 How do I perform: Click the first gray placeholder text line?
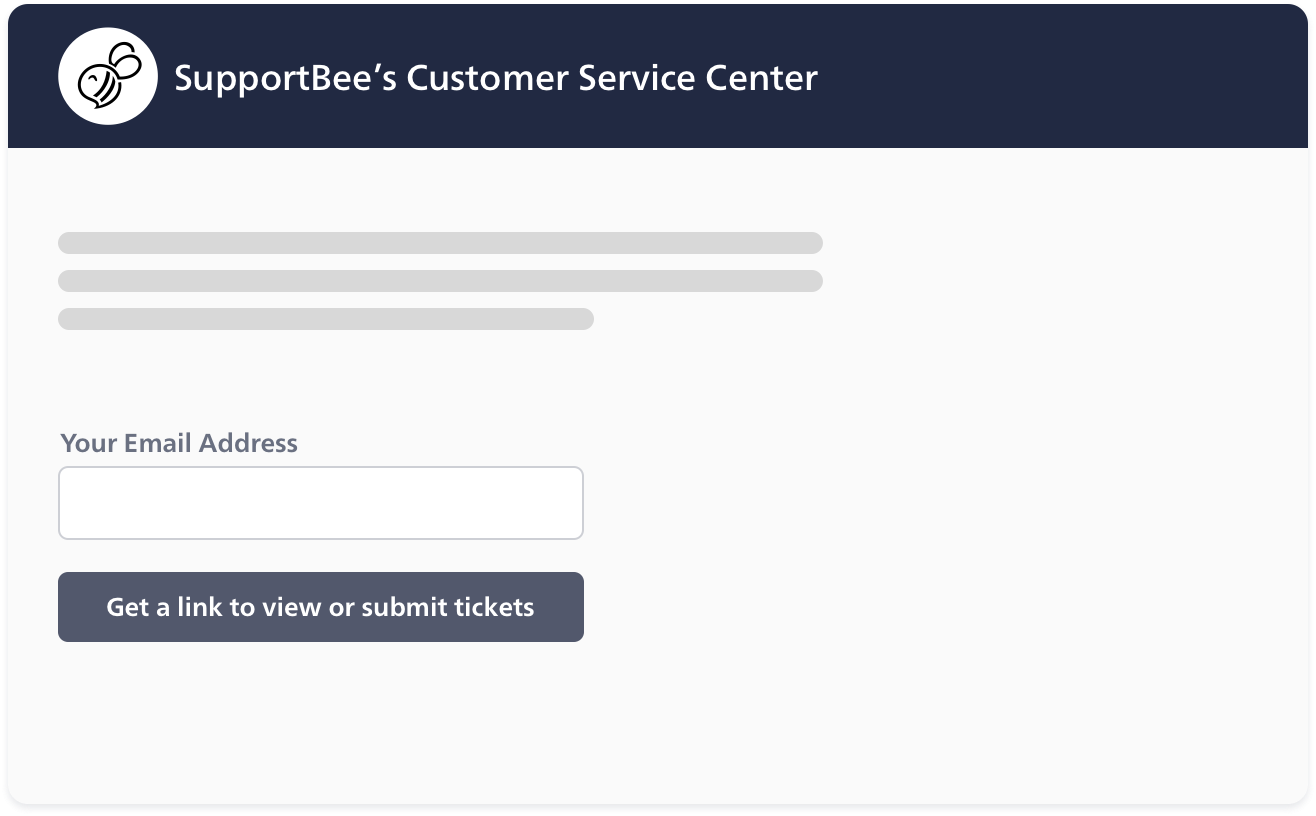pos(440,243)
